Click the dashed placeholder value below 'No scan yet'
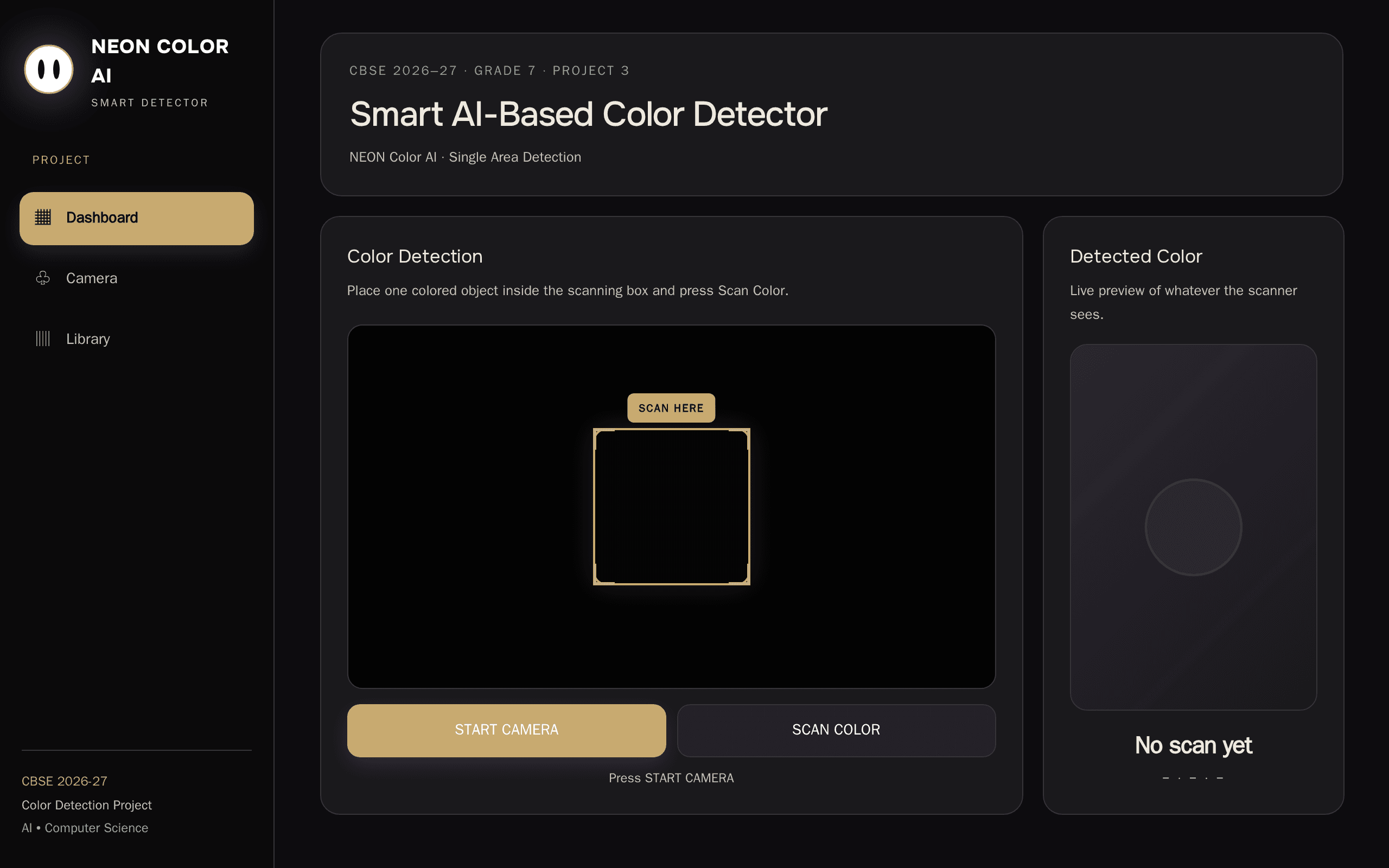 tap(1193, 778)
